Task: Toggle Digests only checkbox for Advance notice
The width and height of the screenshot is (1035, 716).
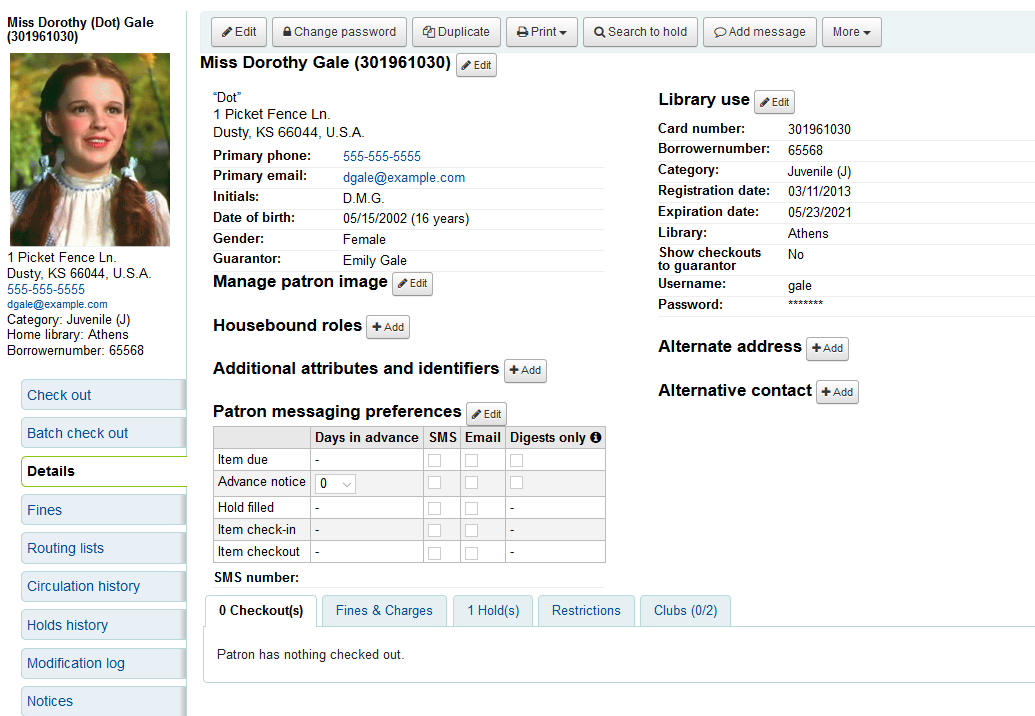Action: (x=516, y=483)
